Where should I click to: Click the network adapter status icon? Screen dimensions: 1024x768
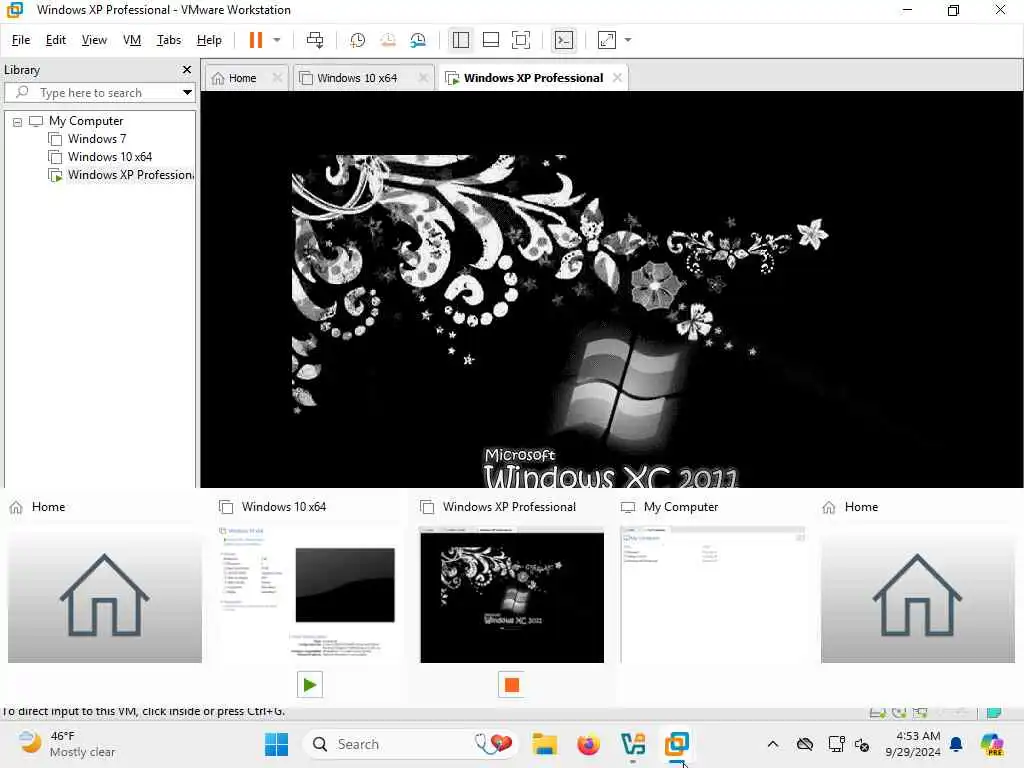click(x=921, y=712)
